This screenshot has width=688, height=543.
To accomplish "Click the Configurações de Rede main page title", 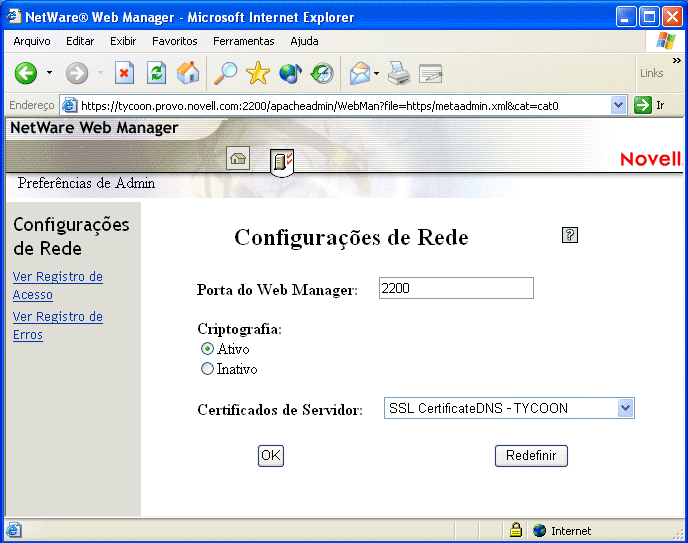I will point(351,238).
